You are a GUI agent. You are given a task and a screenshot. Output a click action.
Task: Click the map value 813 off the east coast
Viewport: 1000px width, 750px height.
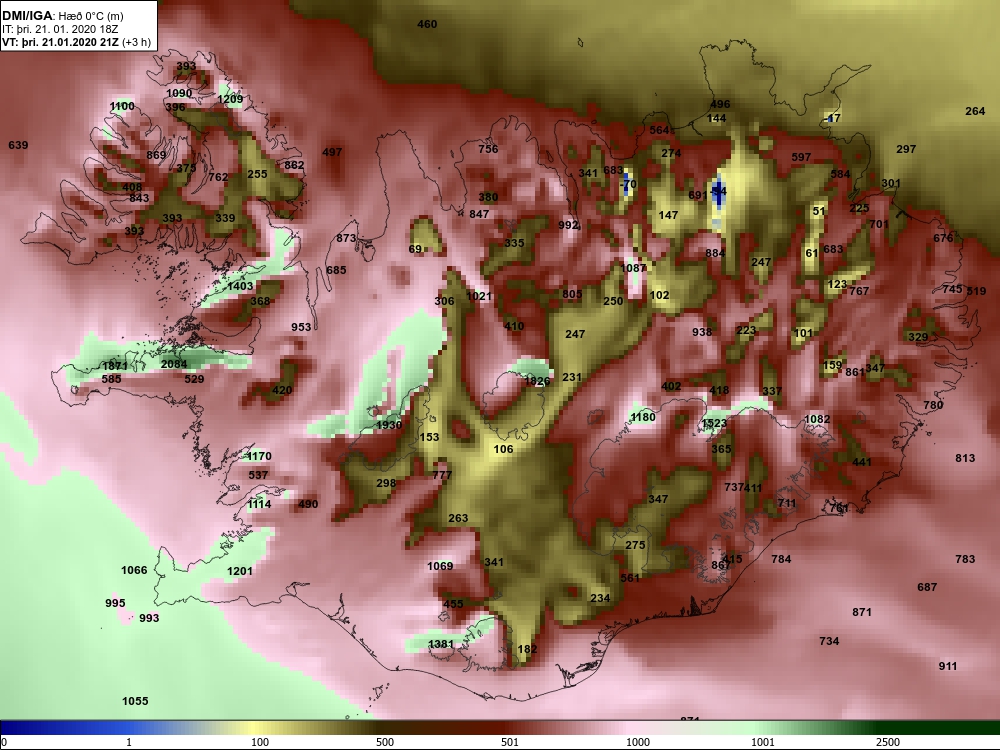pos(965,458)
